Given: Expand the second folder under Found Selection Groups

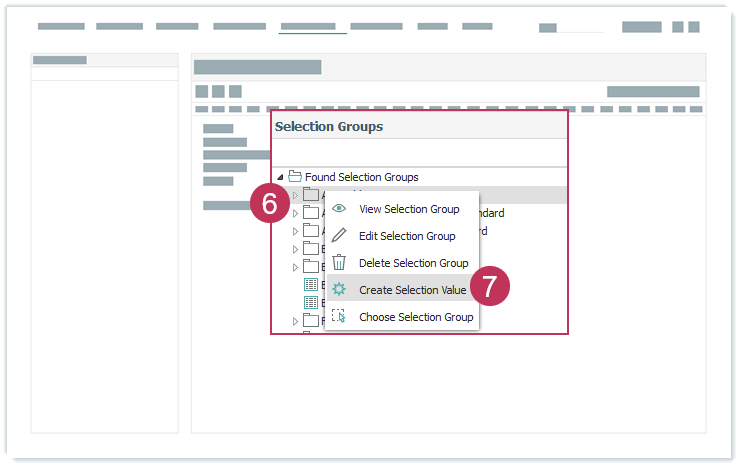Looking at the screenshot, I should (x=295, y=213).
